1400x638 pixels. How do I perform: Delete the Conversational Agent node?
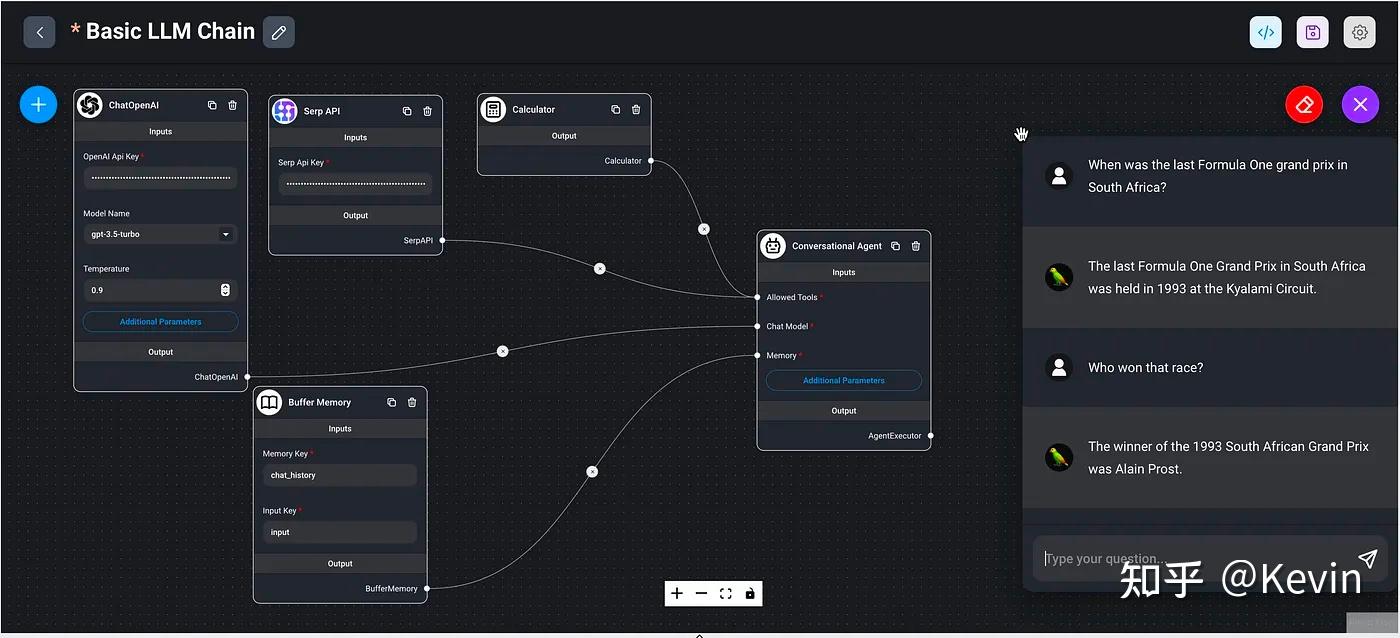pos(915,245)
